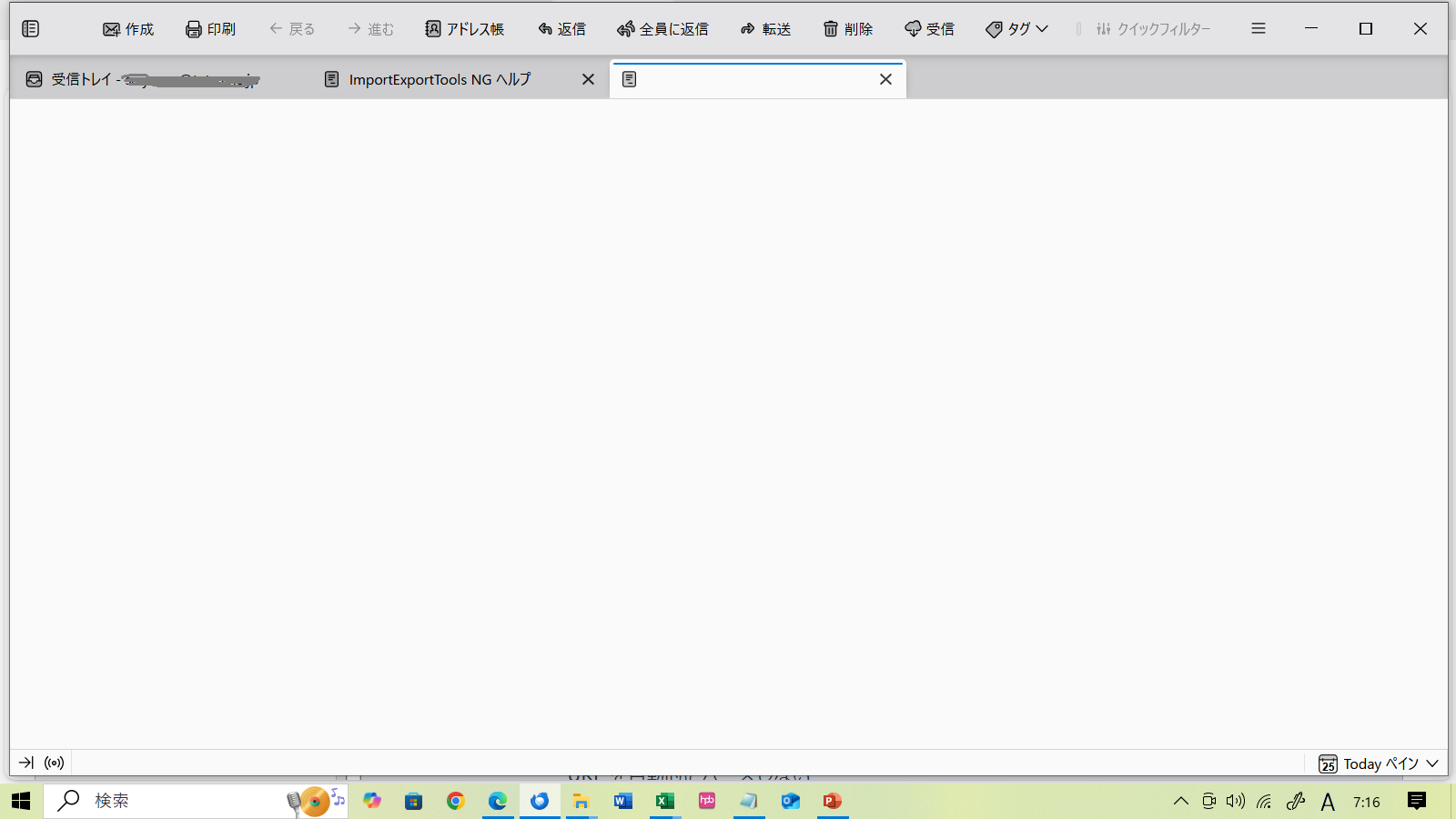Toggle the spaces toolbar icon at top-left
The image size is (1456, 819).
point(30,29)
